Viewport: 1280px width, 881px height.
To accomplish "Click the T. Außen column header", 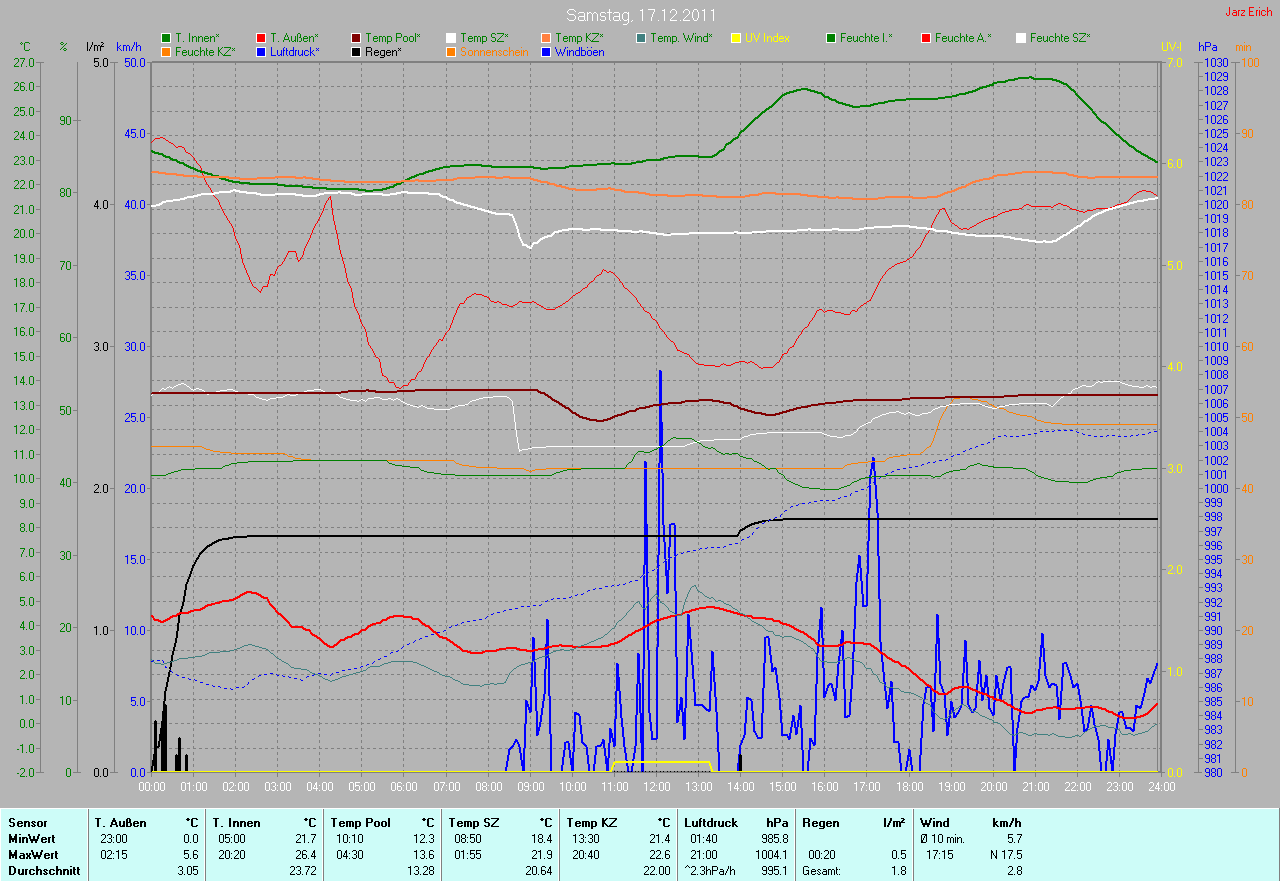I will (120, 823).
